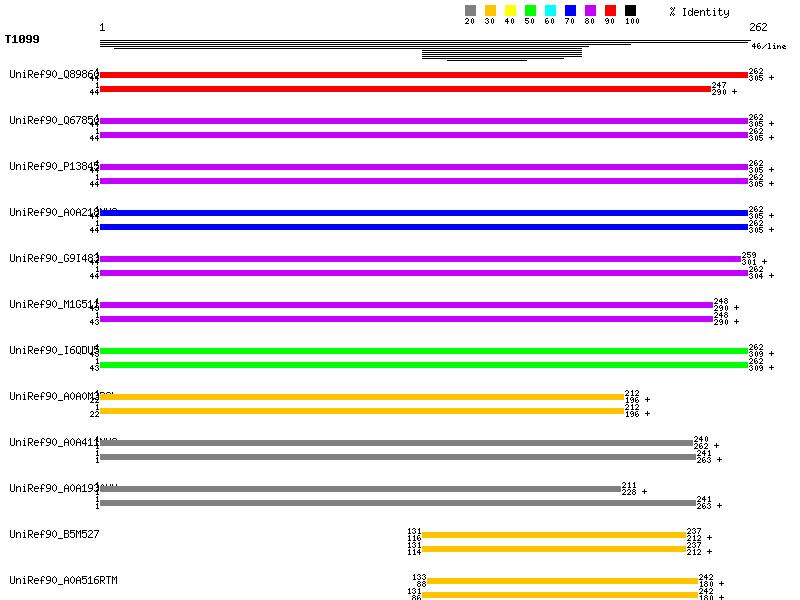
Task: Select the yellow 40% identity swatch
Action: (x=510, y=11)
